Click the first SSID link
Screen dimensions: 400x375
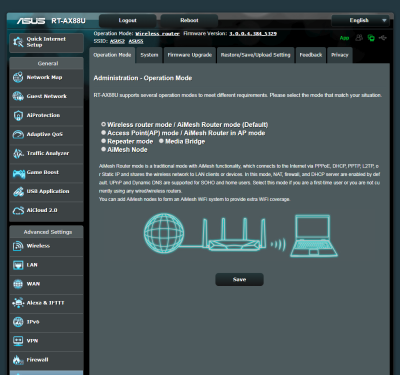click(x=117, y=41)
